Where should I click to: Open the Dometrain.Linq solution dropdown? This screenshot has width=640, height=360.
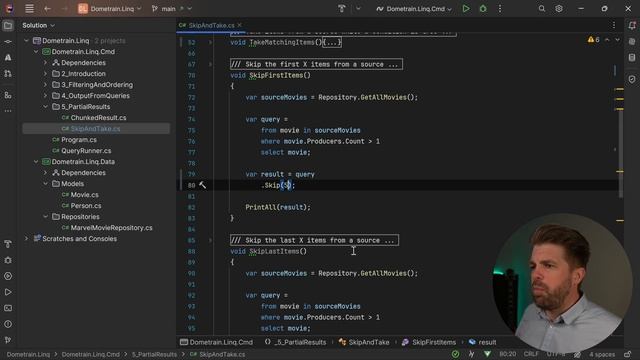pyautogui.click(x=110, y=9)
